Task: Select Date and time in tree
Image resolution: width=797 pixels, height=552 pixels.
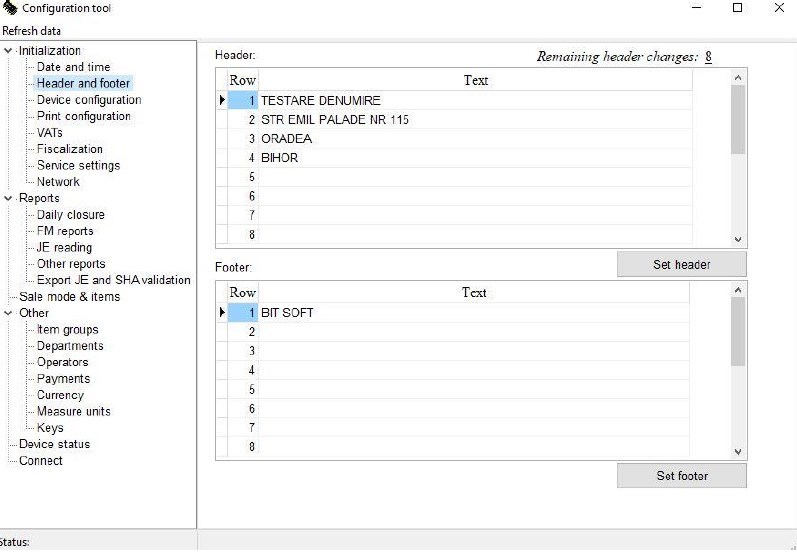Action: (73, 67)
